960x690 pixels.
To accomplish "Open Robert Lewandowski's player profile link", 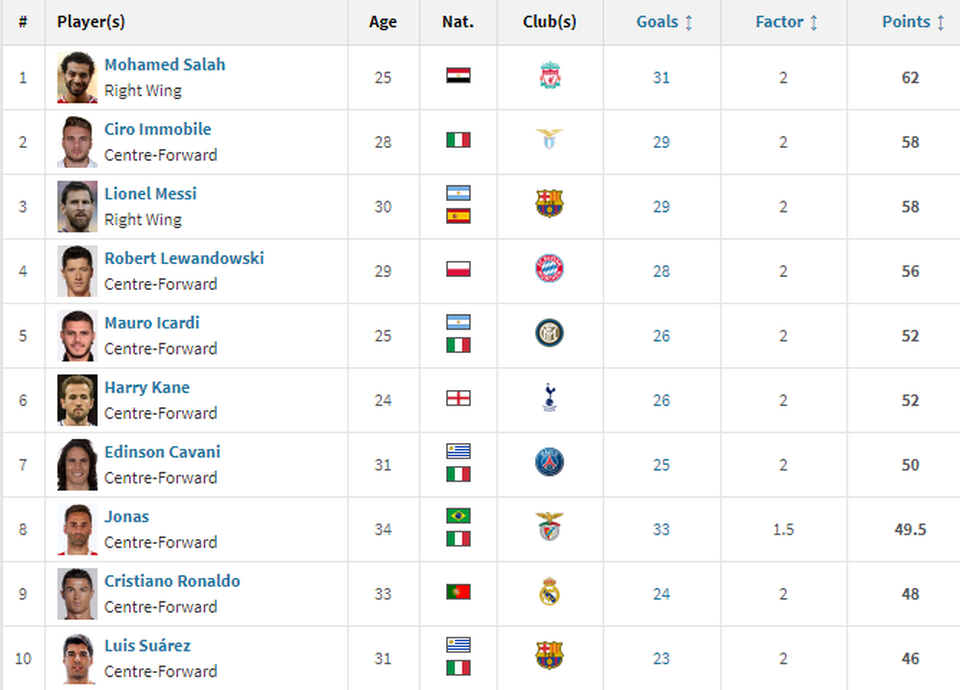I will tap(184, 259).
